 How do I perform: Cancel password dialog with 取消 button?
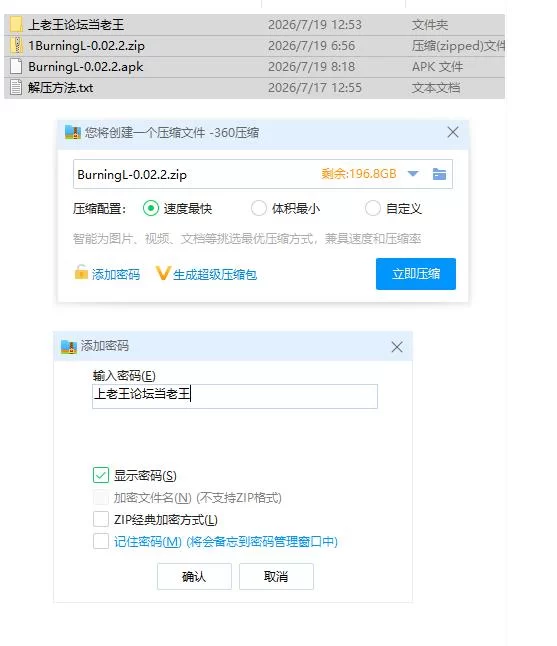coord(276,576)
